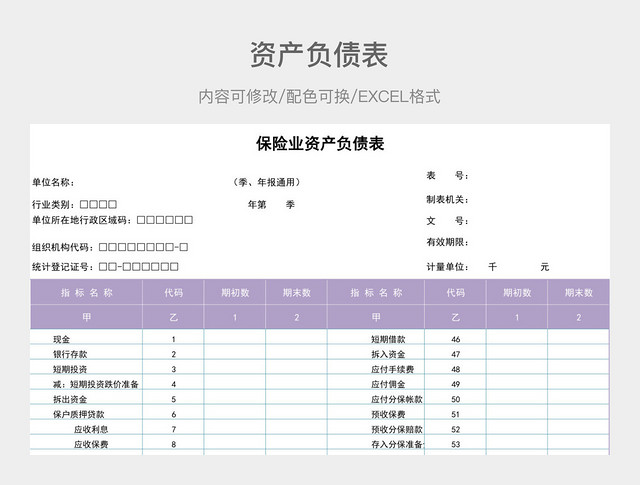Click the 期末数 cell for 银行存款
The width and height of the screenshot is (640, 485).
point(296,353)
